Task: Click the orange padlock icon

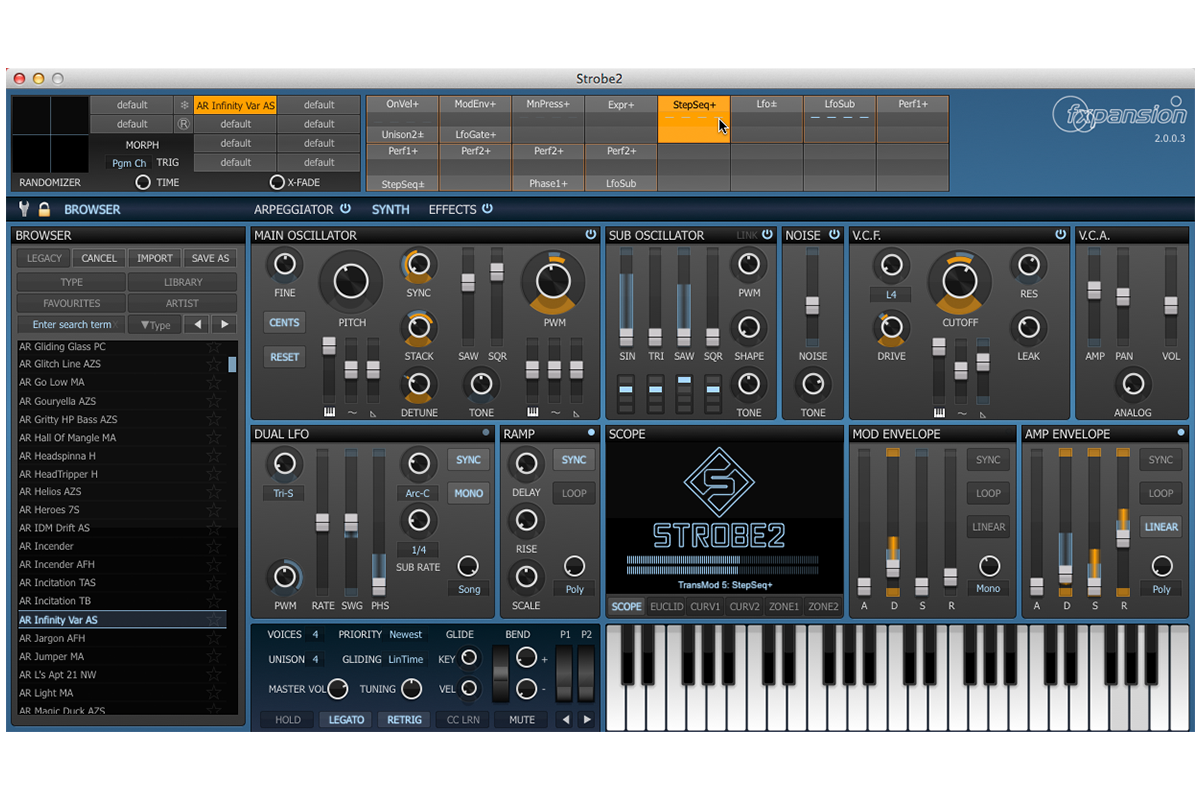Action: point(44,209)
